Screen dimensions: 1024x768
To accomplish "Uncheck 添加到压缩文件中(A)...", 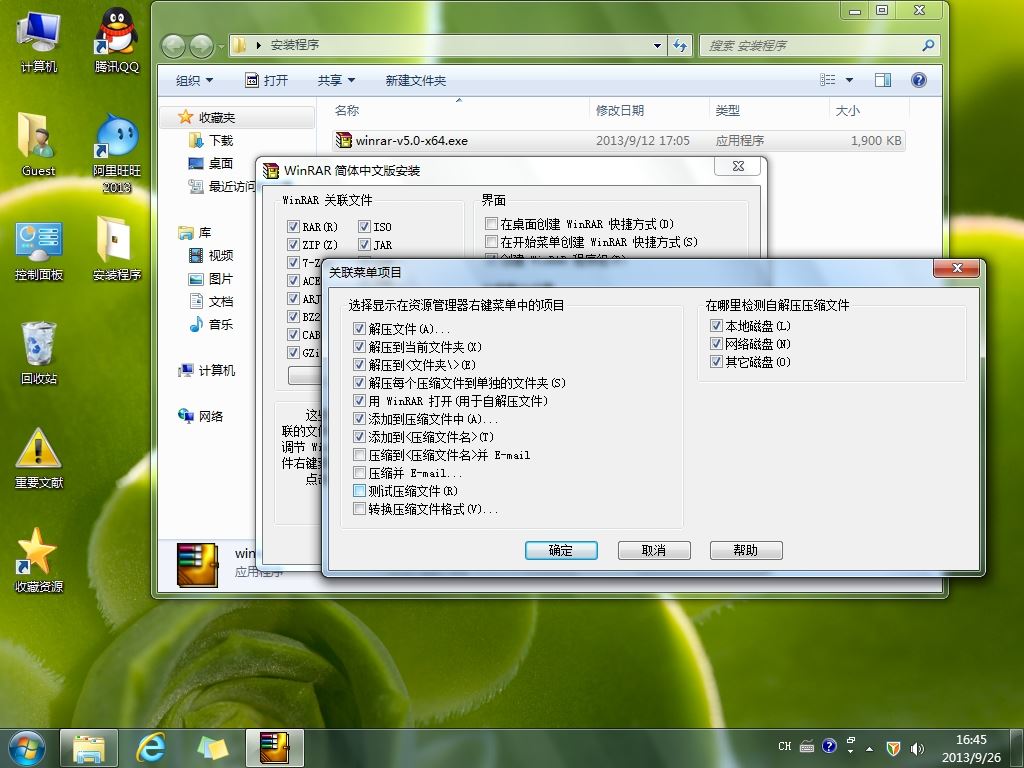I will (359, 419).
